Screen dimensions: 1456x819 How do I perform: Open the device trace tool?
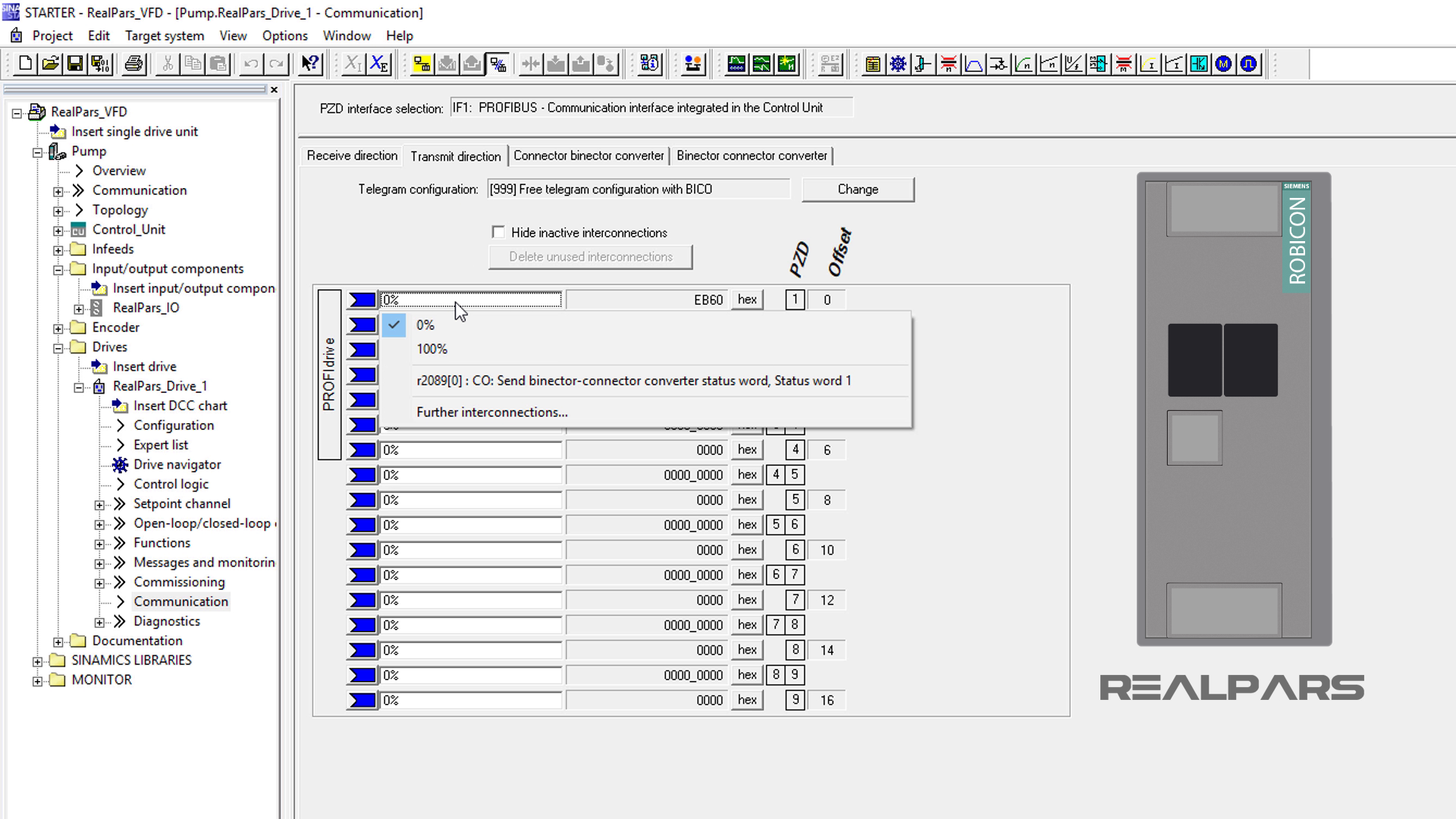tap(737, 64)
